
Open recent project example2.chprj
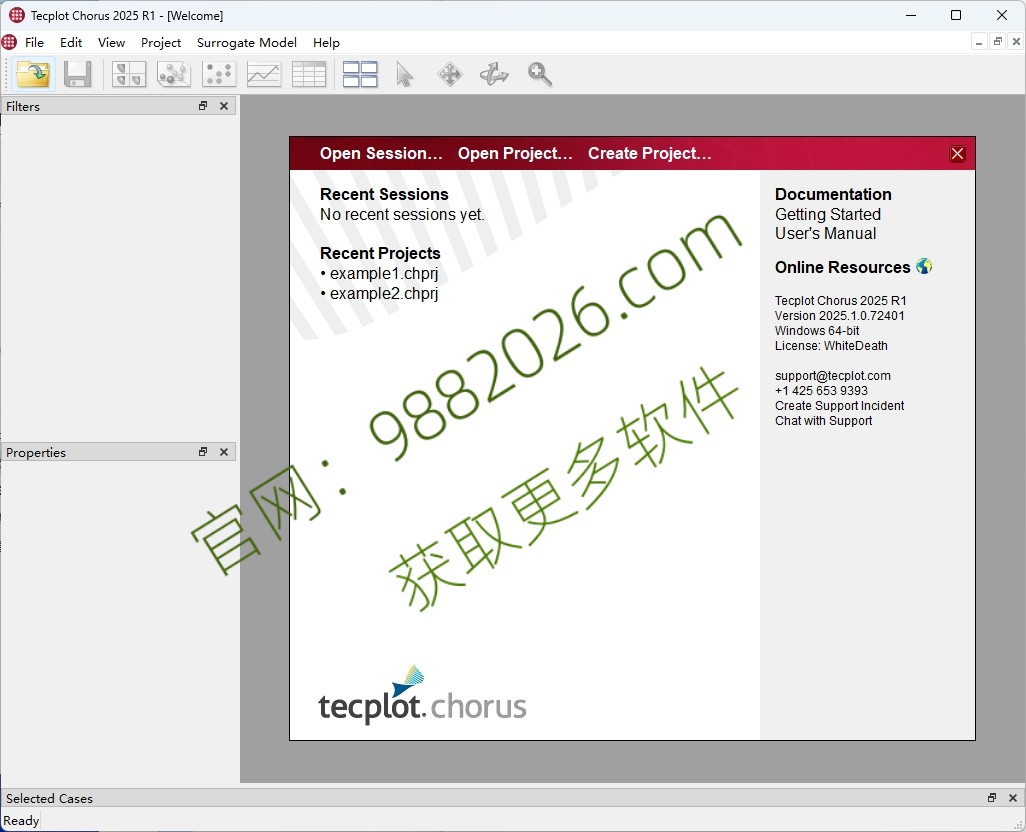click(383, 294)
